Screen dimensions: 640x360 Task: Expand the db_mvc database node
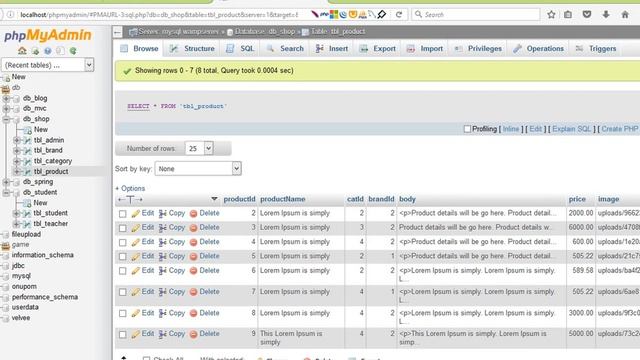(6, 109)
